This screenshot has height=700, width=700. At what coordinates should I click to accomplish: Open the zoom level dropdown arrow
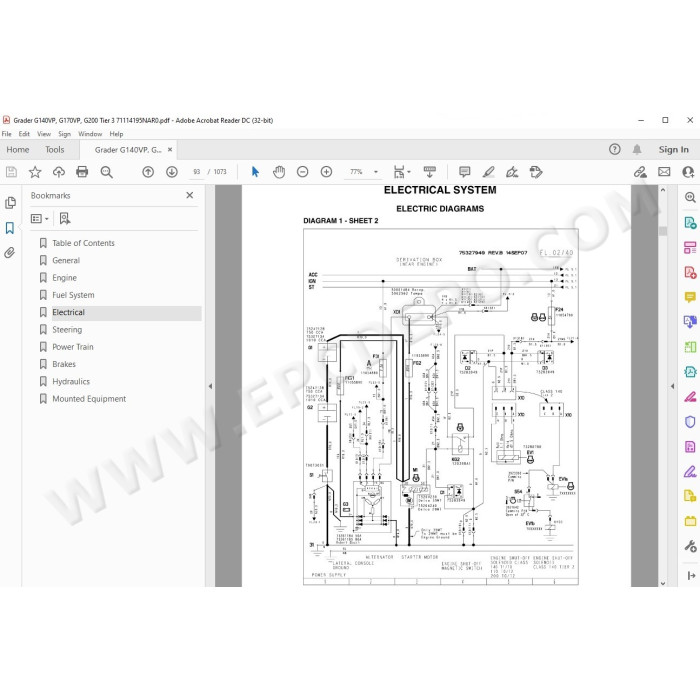[376, 172]
